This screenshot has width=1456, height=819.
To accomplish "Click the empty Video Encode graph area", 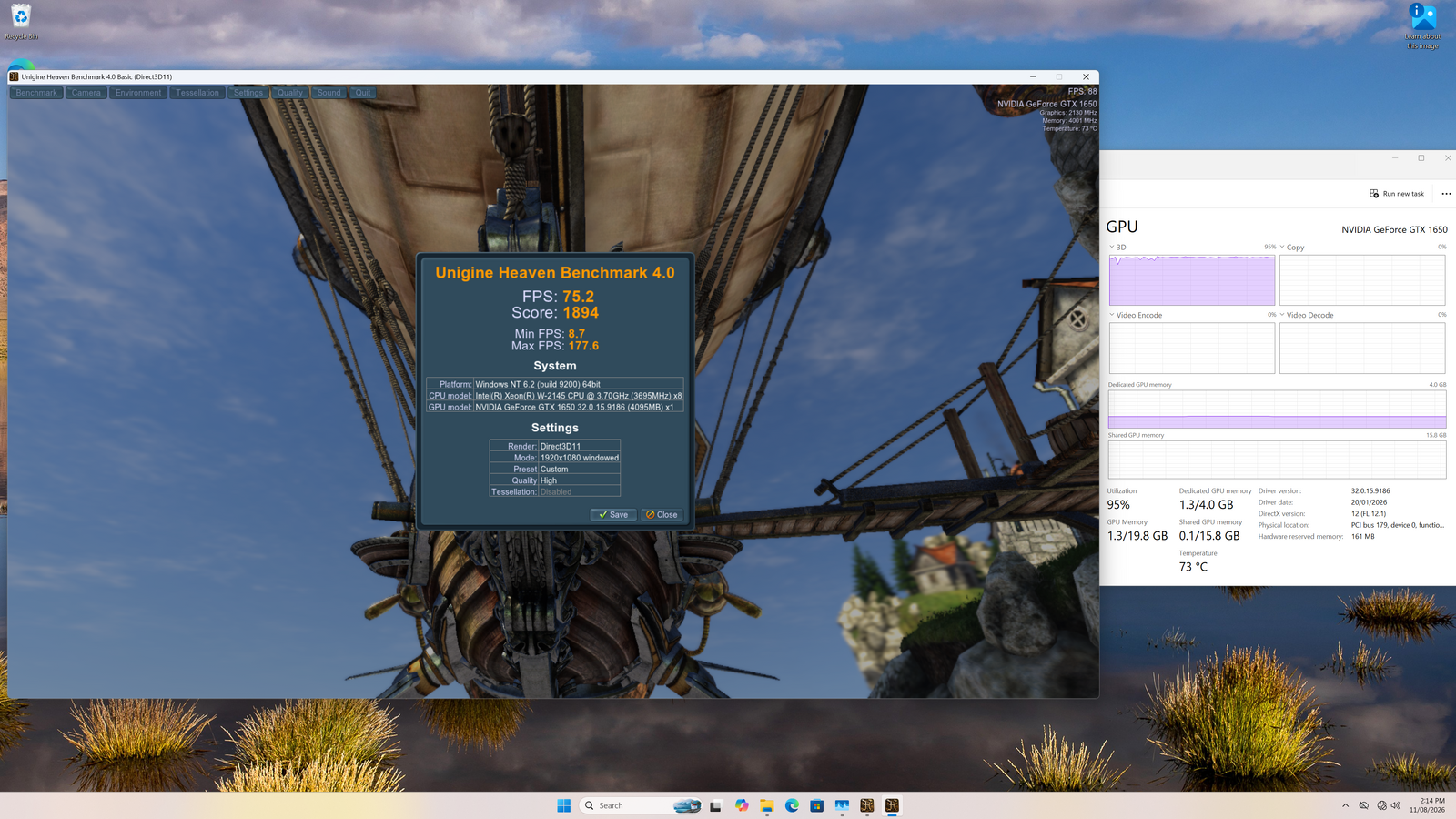I will [1192, 348].
